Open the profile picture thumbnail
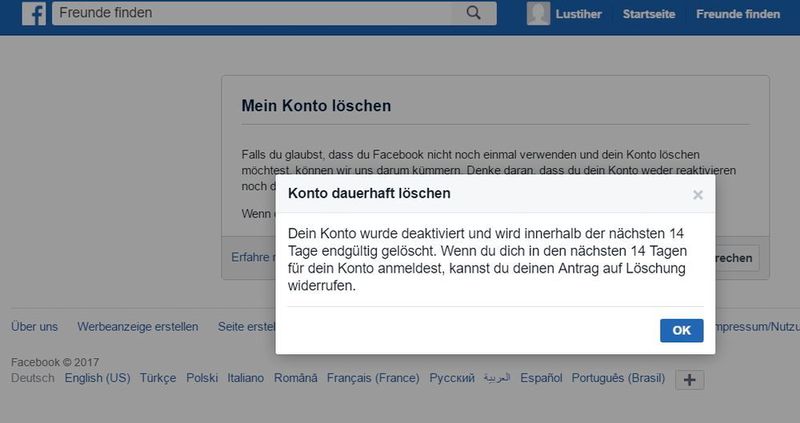 point(538,14)
